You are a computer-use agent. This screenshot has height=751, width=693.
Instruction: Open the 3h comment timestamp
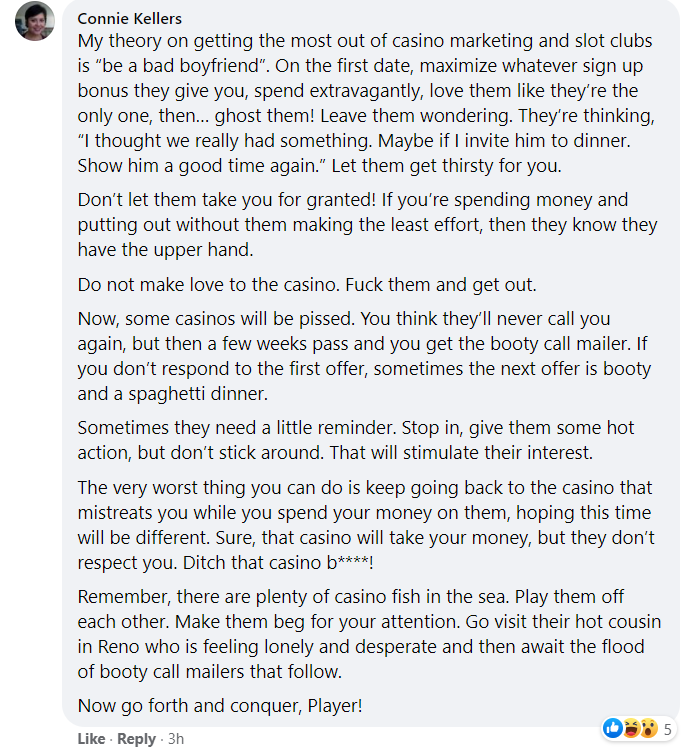(175, 739)
